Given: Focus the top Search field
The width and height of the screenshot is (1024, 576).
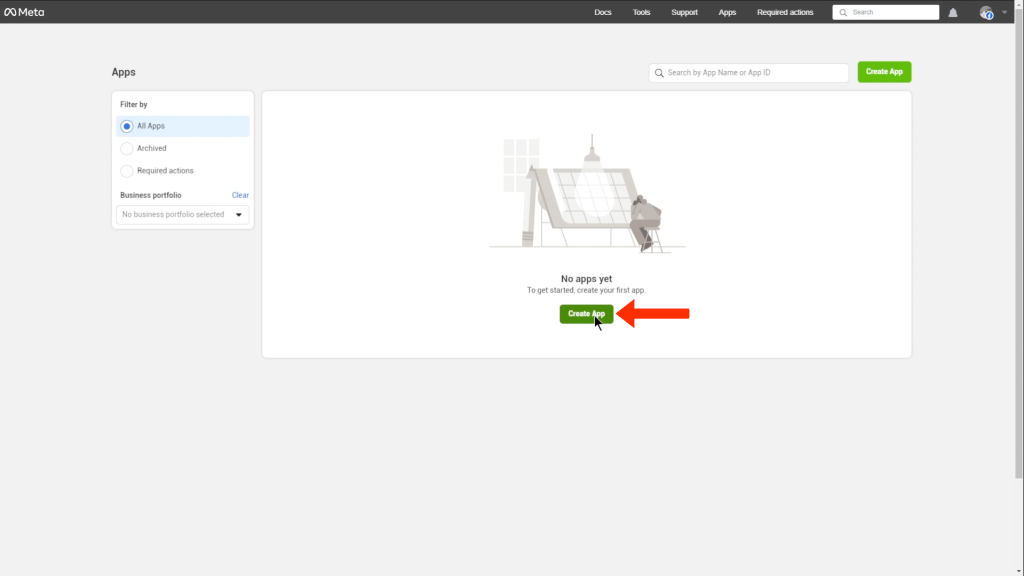Looking at the screenshot, I should point(886,12).
